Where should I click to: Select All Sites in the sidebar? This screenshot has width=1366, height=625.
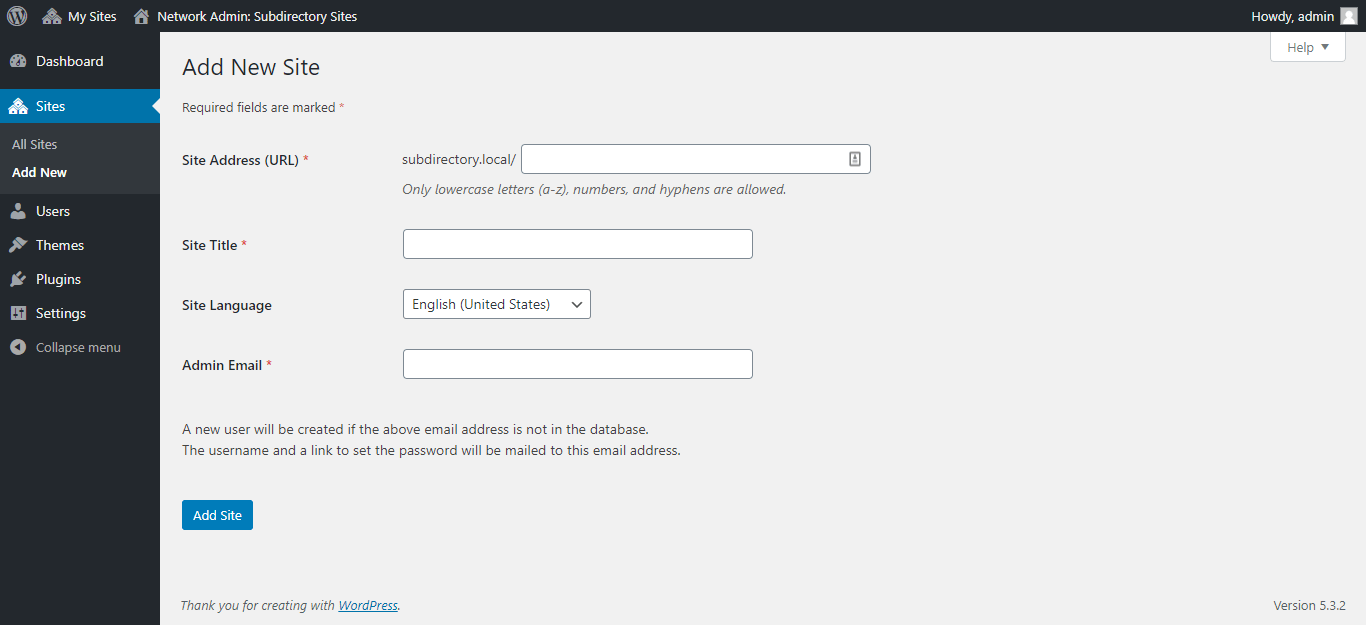point(34,143)
